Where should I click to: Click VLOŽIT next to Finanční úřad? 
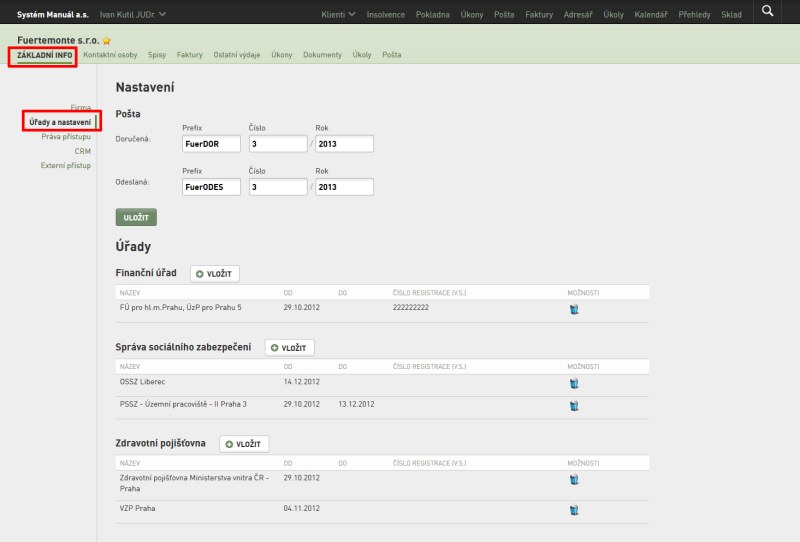coord(215,274)
